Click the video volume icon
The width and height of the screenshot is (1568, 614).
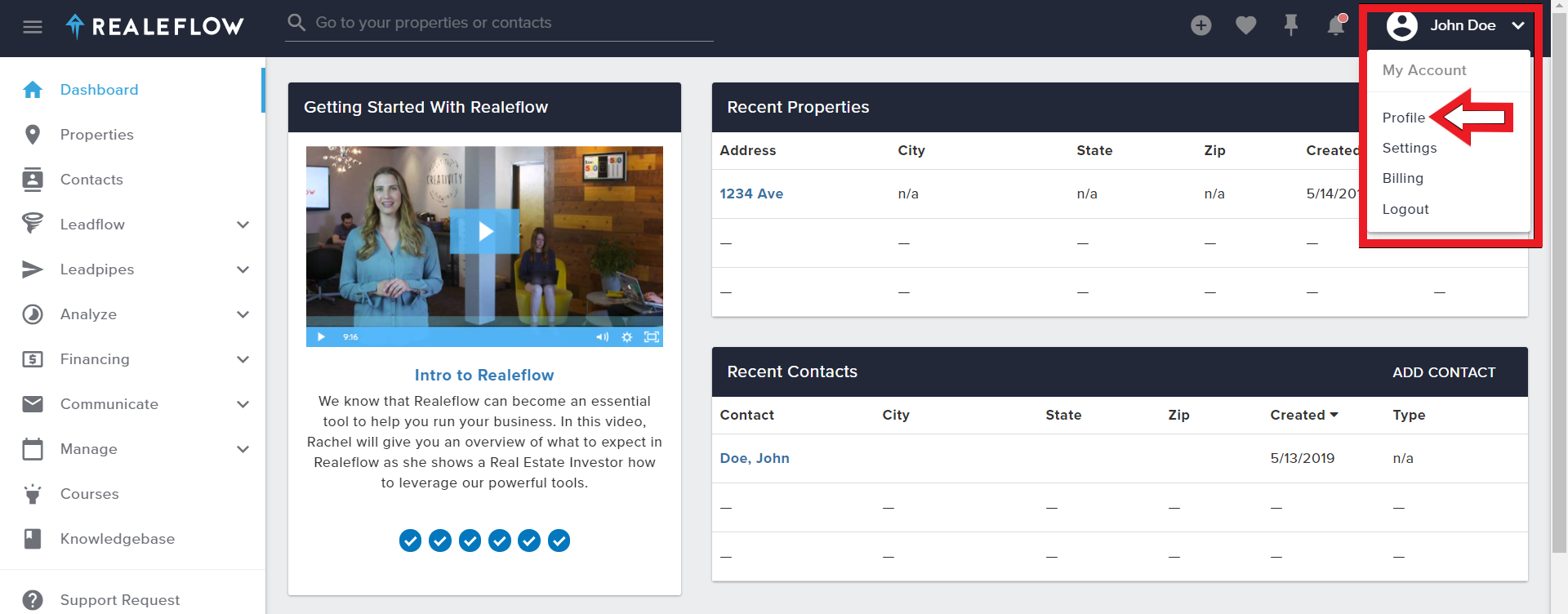(602, 337)
